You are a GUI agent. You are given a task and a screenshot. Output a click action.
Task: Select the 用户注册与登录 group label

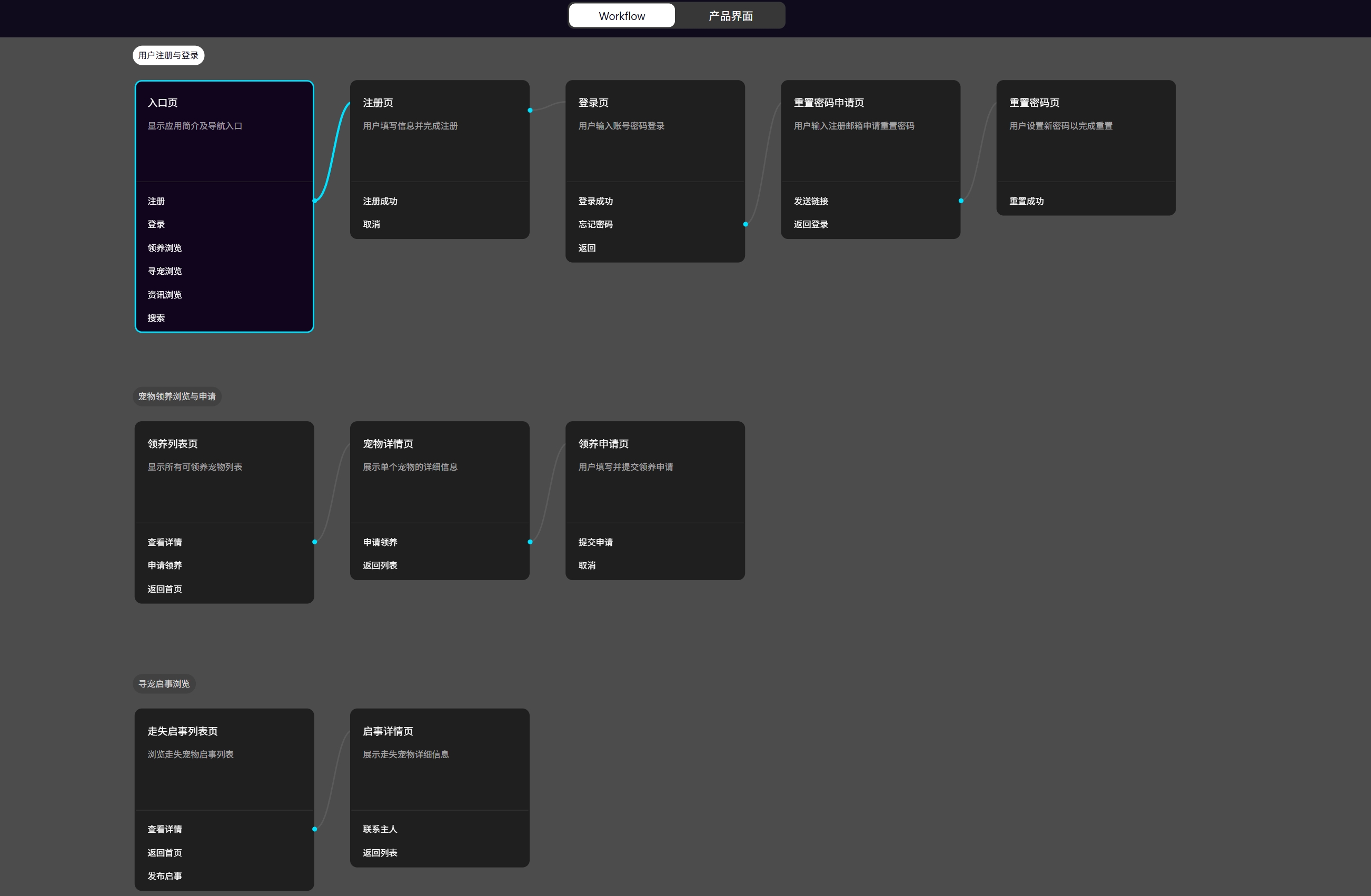tap(168, 55)
